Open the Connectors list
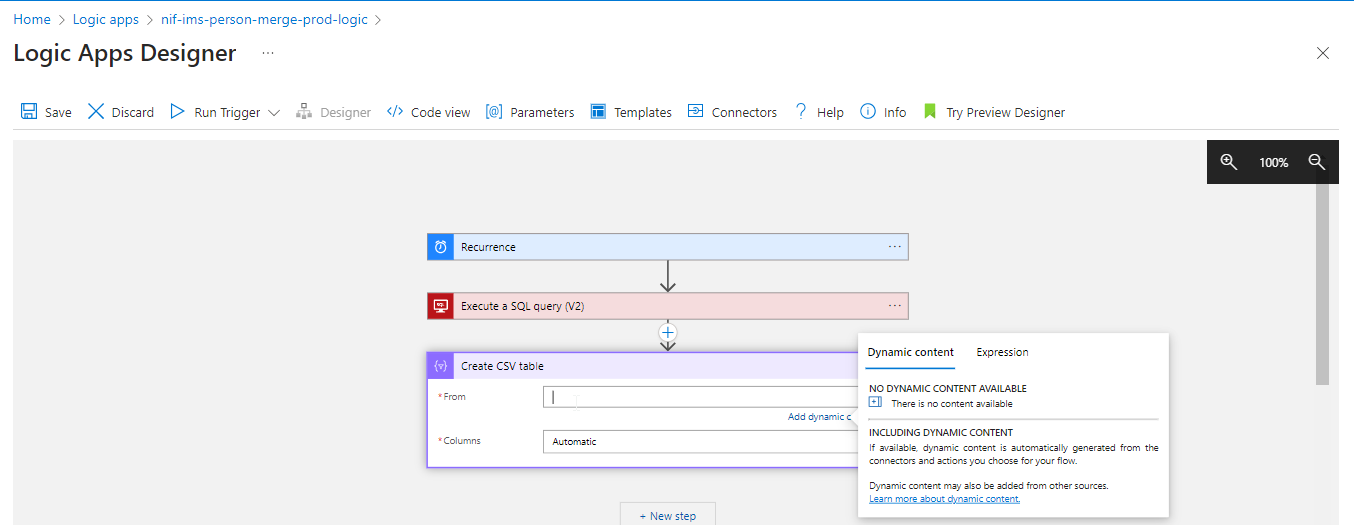Viewport: 1354px width, 525px height. (732, 112)
